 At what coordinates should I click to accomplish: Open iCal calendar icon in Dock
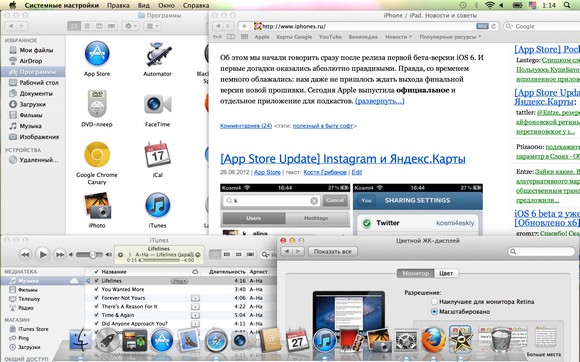click(297, 340)
